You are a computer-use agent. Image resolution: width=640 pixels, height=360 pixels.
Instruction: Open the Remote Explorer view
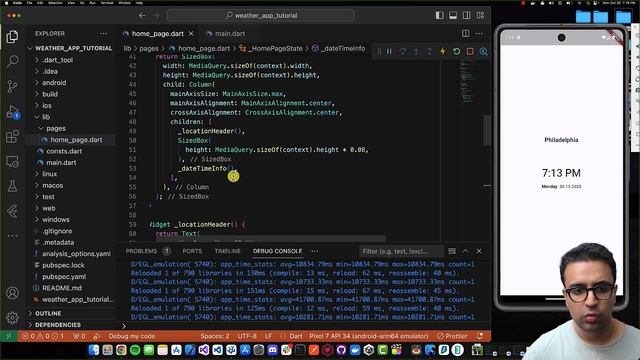12,162
